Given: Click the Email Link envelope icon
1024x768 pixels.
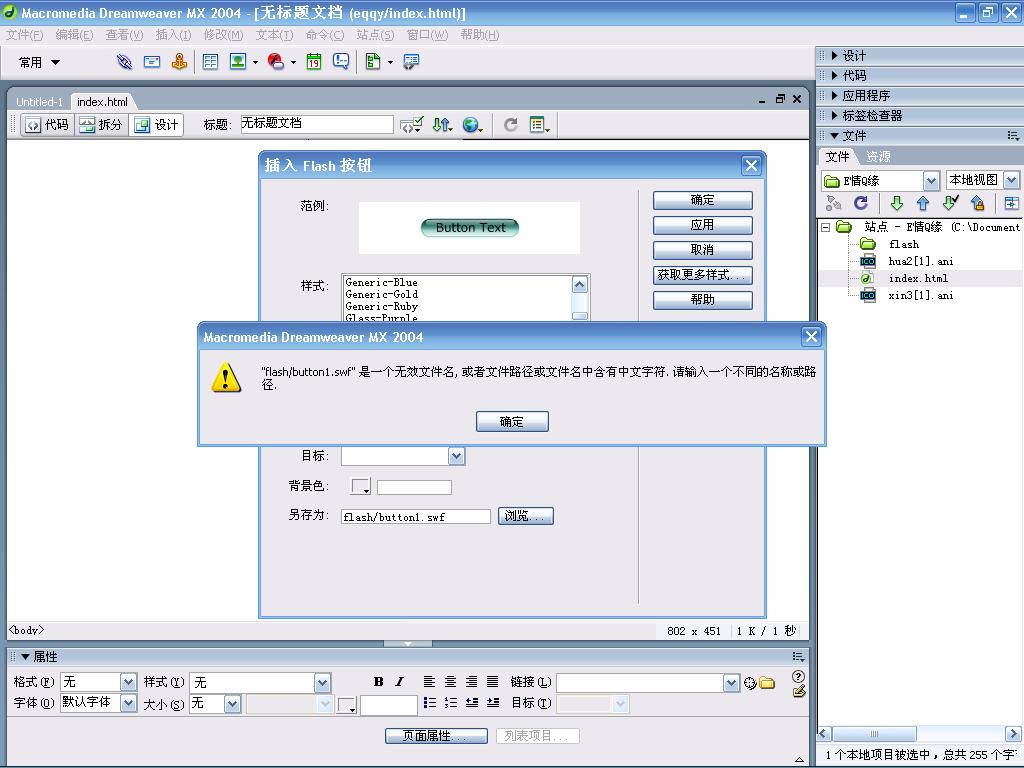Looking at the screenshot, I should (x=152, y=62).
